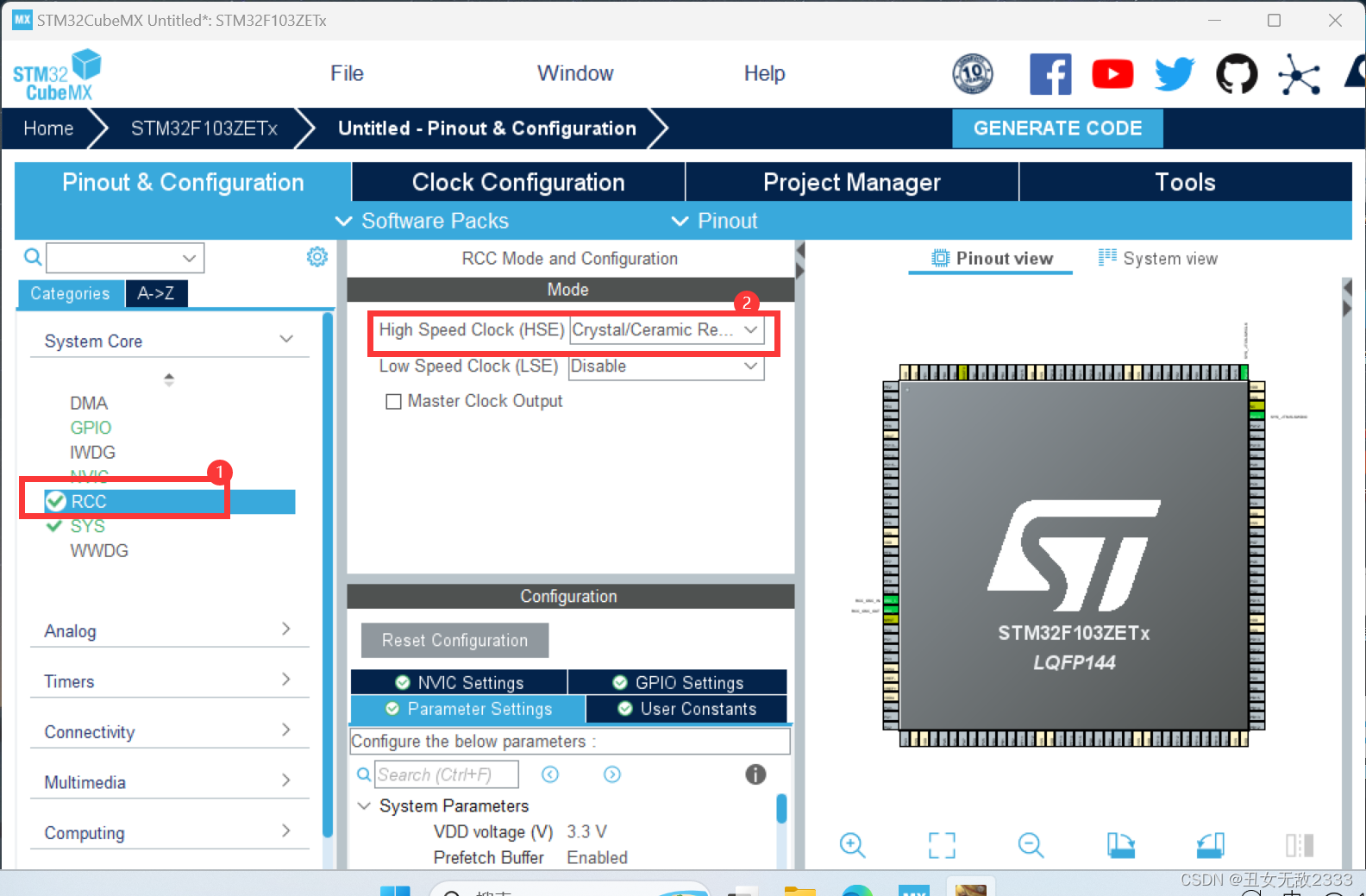Go to previous parameter search result

pyautogui.click(x=550, y=774)
